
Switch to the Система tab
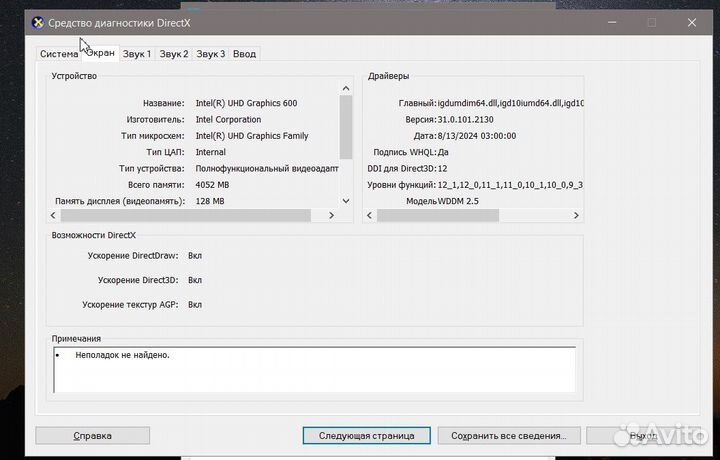click(x=58, y=54)
